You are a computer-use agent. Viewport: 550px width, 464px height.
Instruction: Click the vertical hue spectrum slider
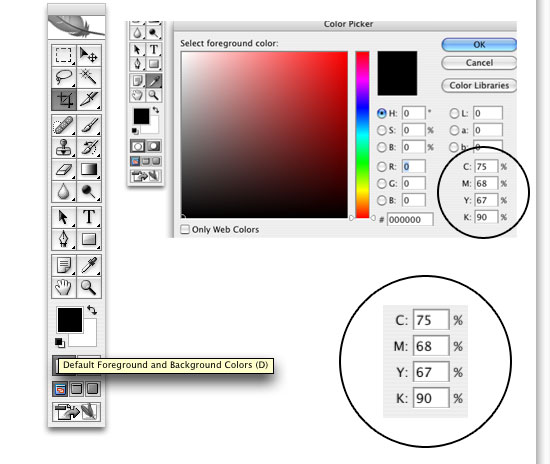point(362,135)
